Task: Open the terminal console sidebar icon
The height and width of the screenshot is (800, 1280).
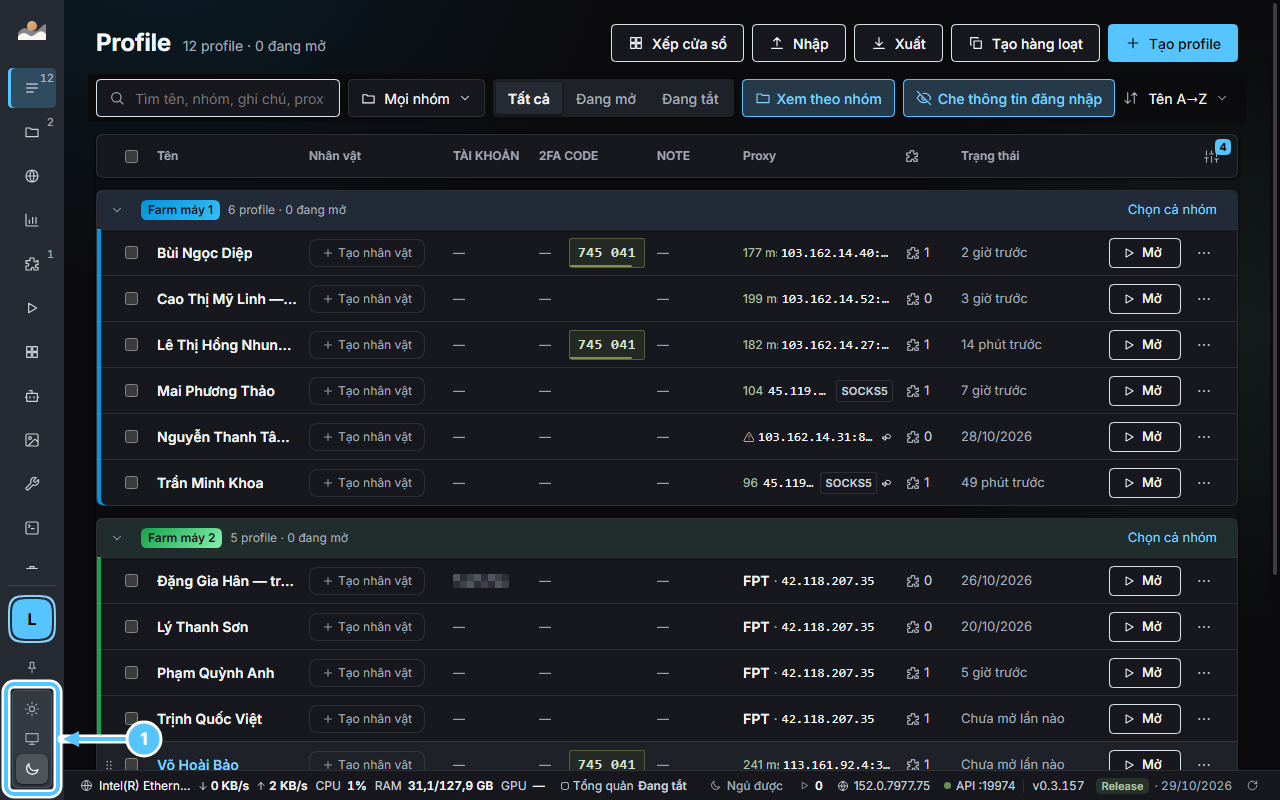Action: (32, 528)
